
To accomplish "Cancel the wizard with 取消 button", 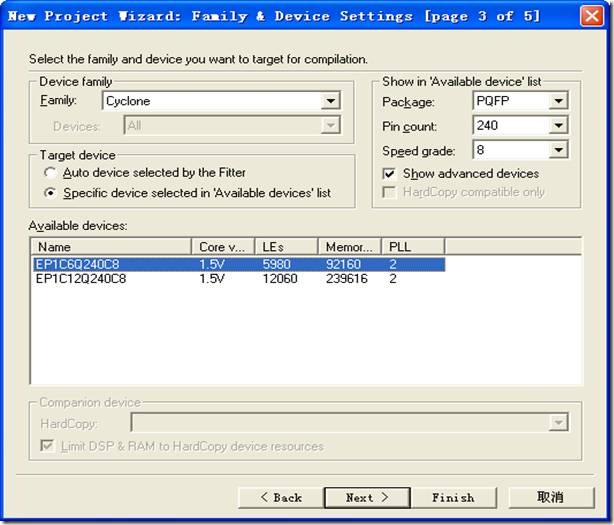I will coord(551,497).
